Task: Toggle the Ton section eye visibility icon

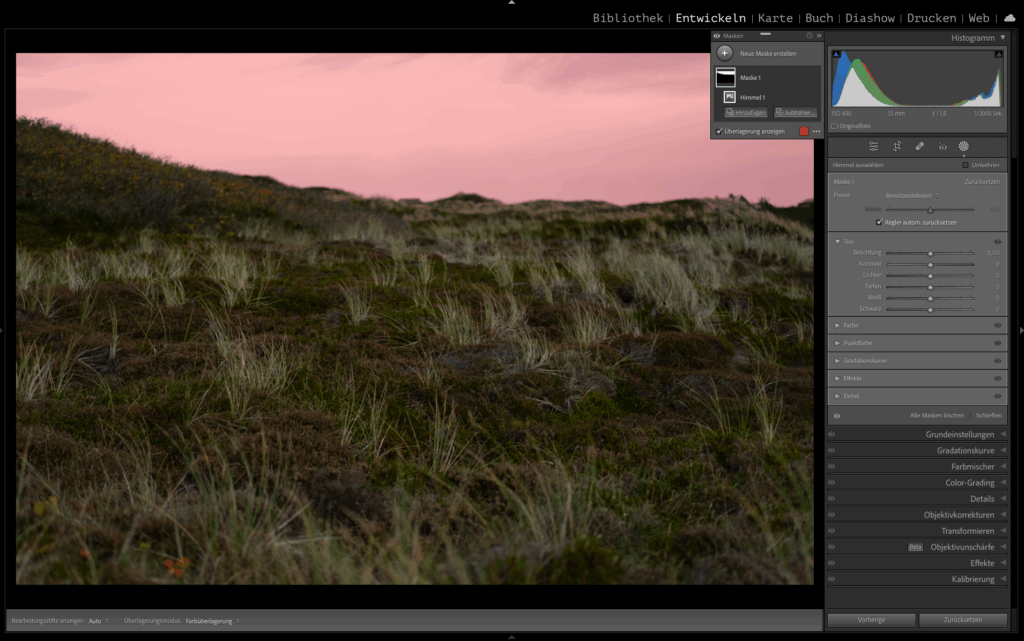Action: tap(997, 241)
